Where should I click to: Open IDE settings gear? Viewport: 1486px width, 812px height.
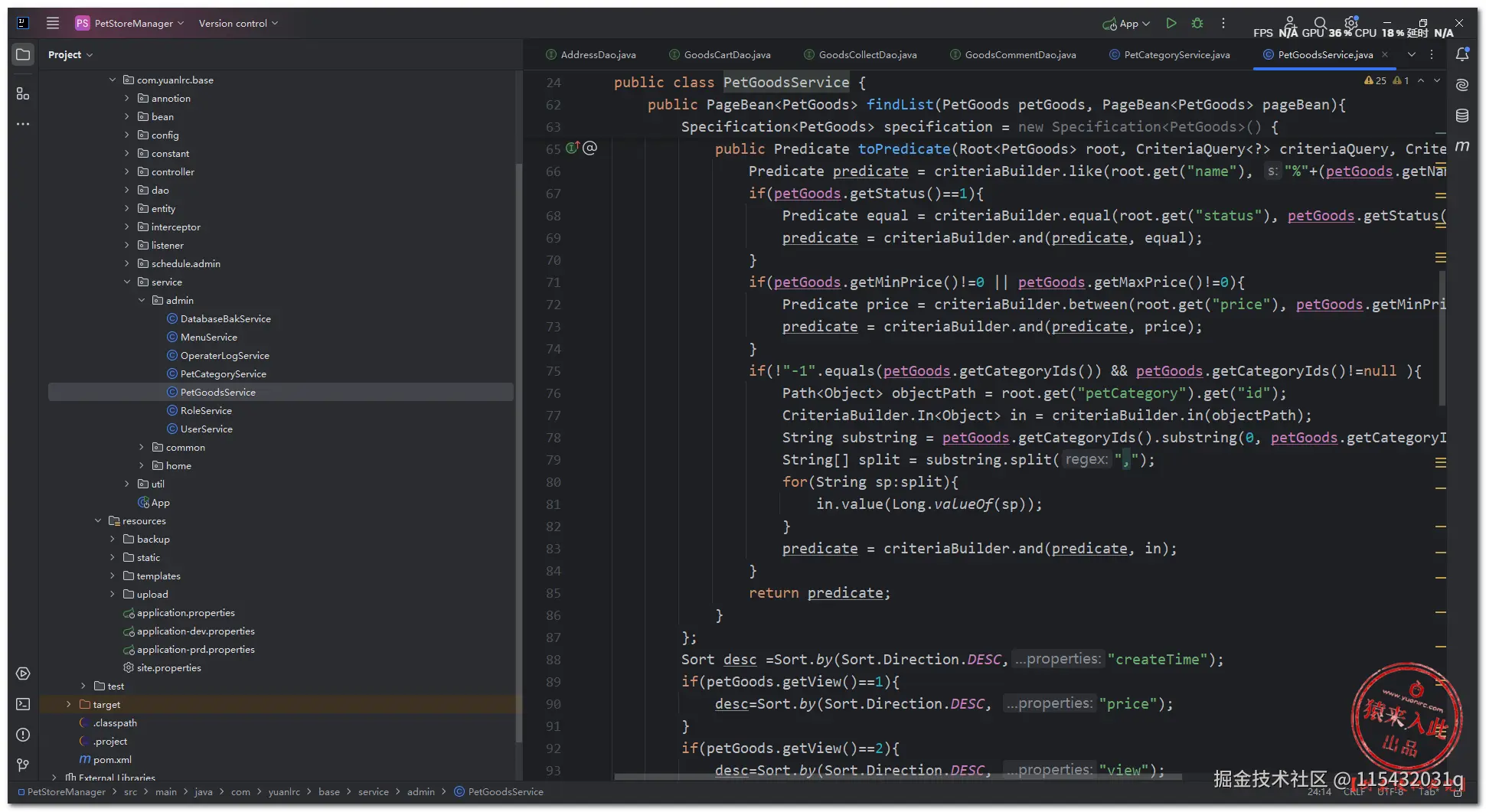coord(1351,23)
